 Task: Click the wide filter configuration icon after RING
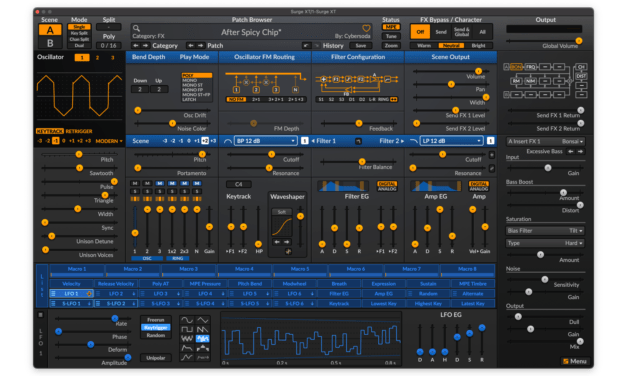coord(394,99)
